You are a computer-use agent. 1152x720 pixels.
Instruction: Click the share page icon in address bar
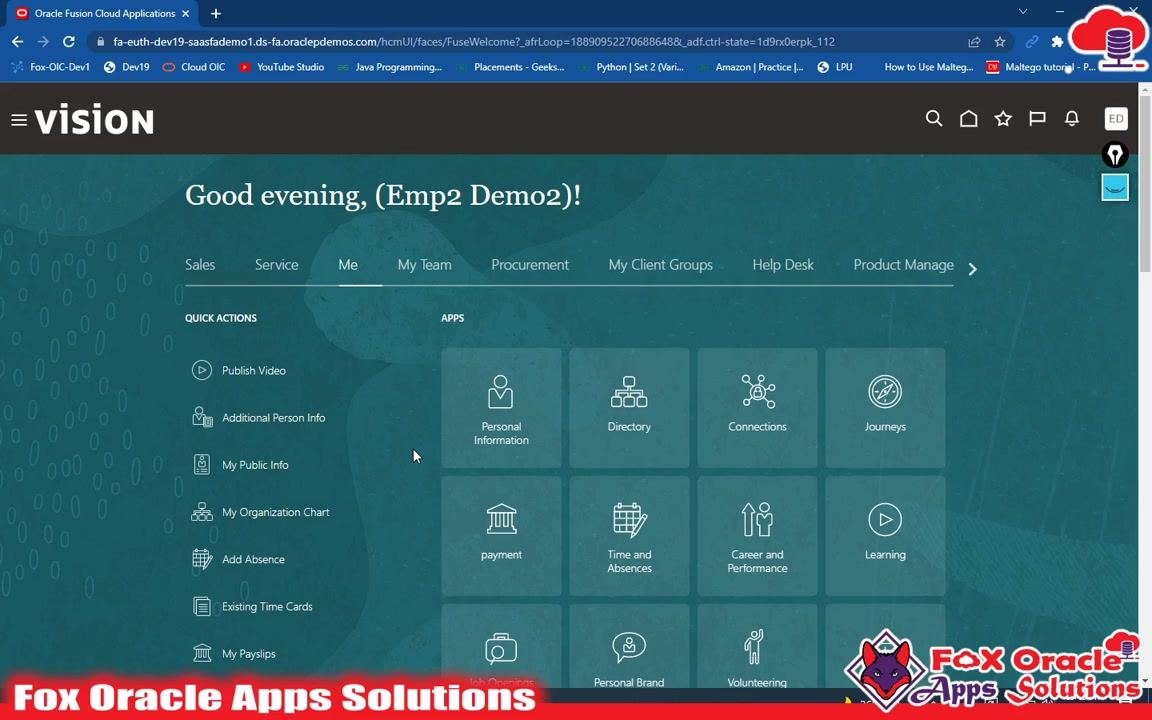coord(974,42)
